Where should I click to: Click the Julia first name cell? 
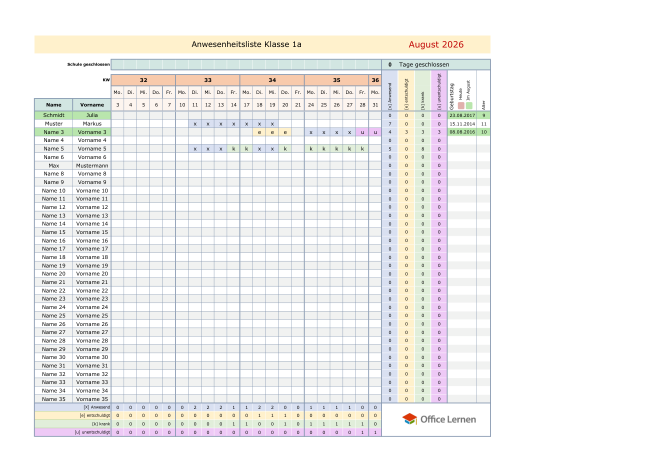(92, 115)
